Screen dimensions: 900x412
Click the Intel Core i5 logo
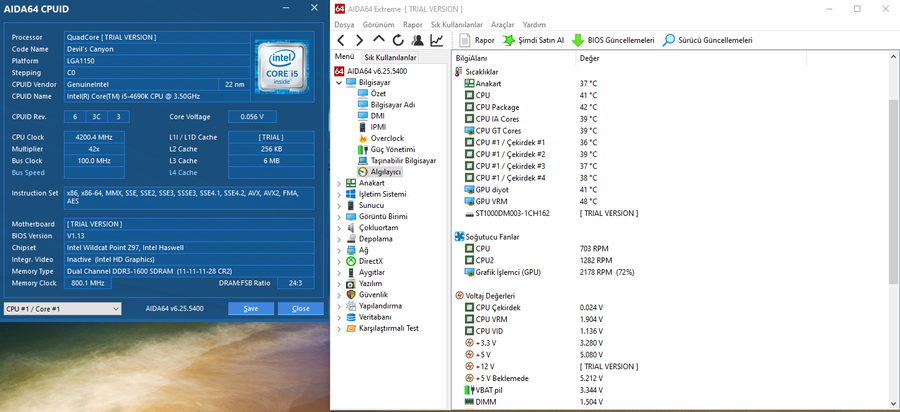pyautogui.click(x=282, y=66)
